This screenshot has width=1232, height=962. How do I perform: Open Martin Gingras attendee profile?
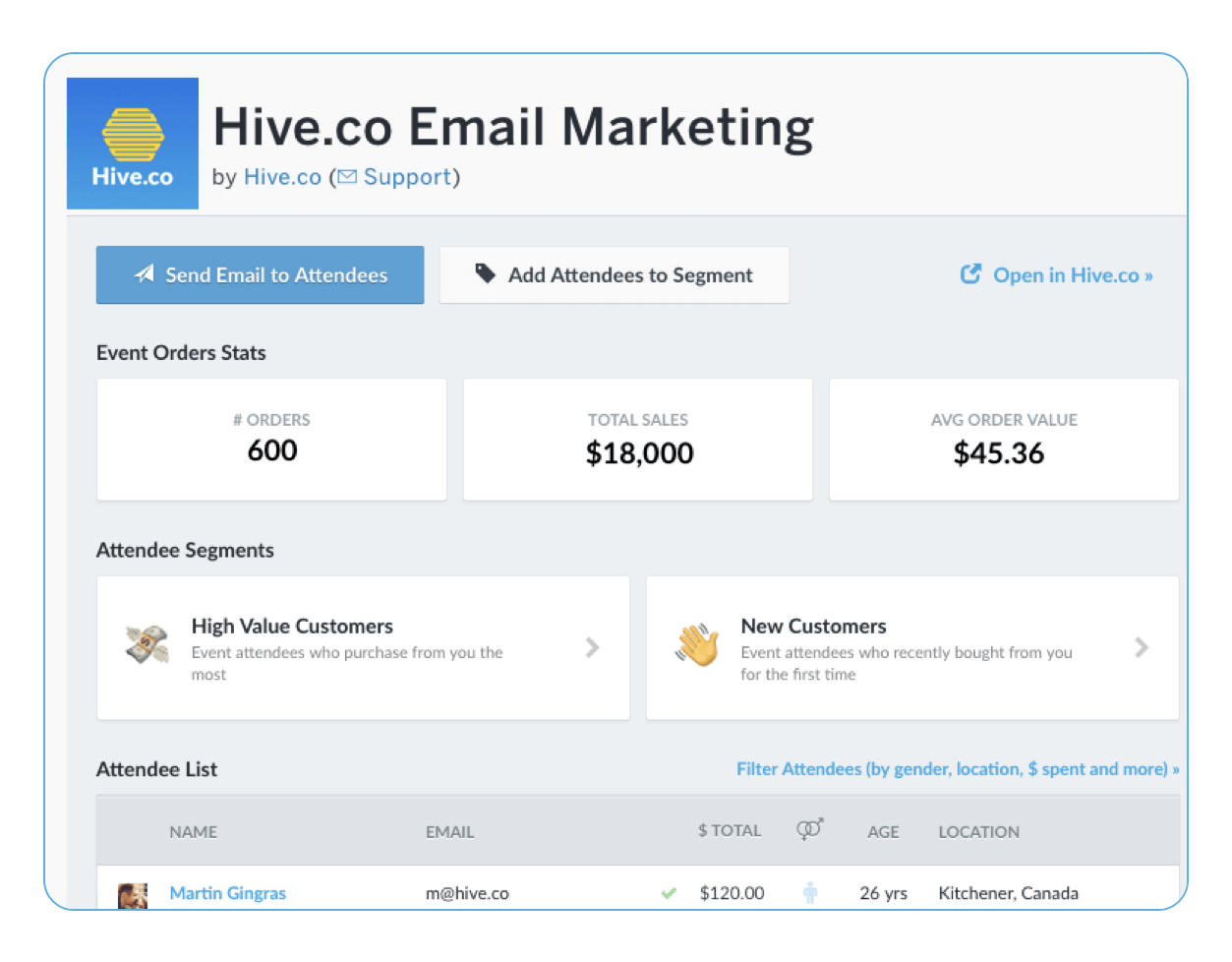click(x=228, y=893)
